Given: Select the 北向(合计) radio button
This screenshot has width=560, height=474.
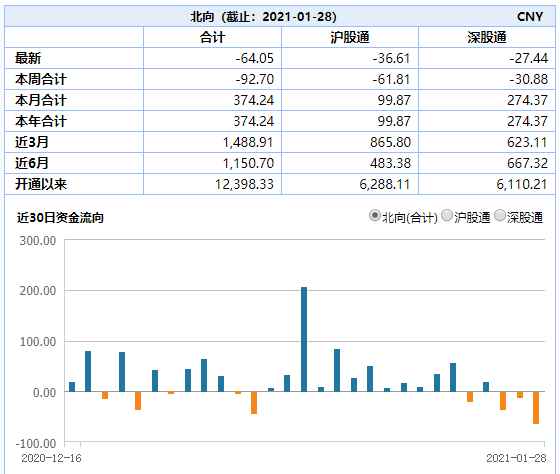Looking at the screenshot, I should tap(374, 216).
